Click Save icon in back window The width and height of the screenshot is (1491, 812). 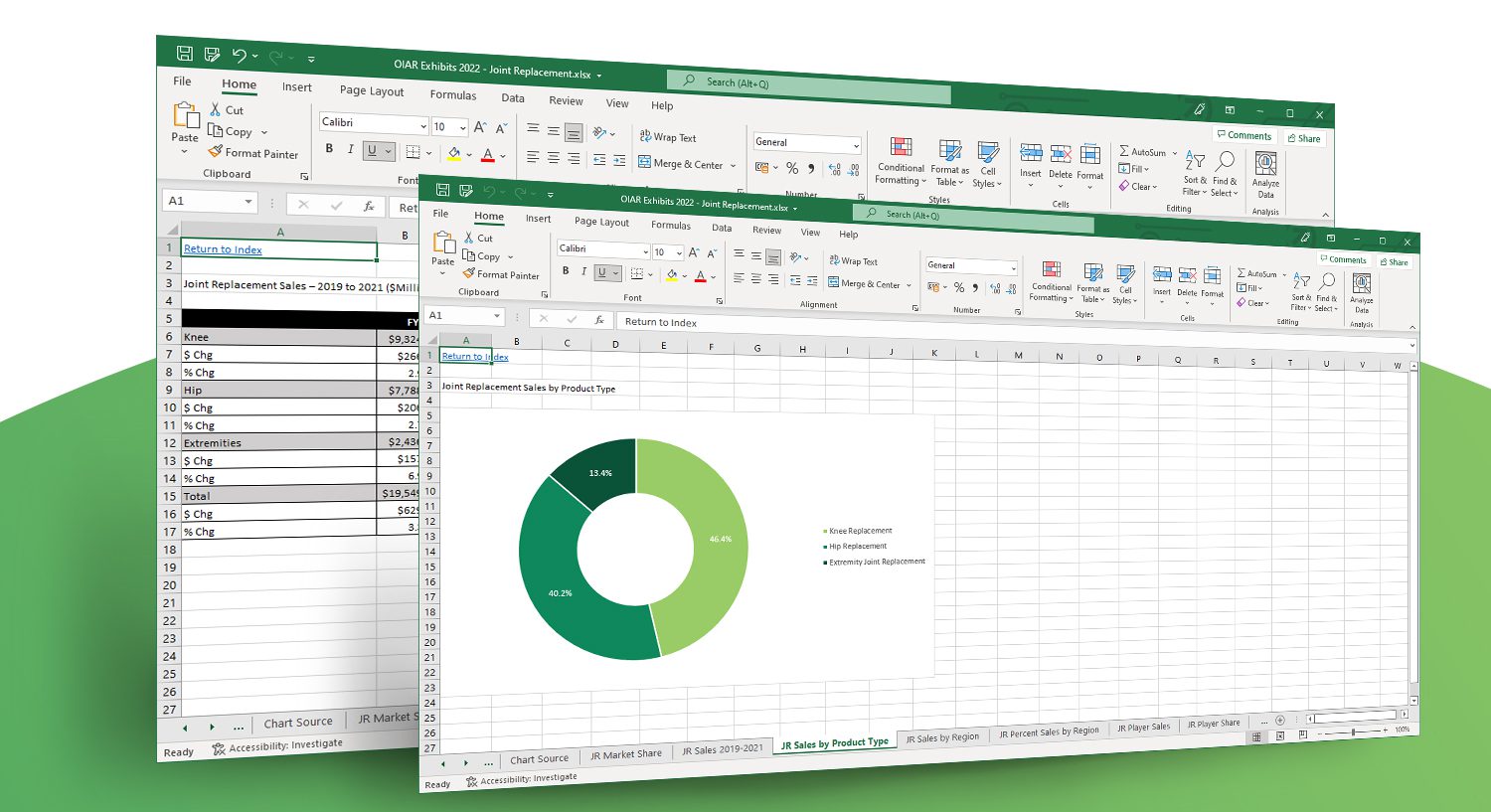pyautogui.click(x=185, y=54)
